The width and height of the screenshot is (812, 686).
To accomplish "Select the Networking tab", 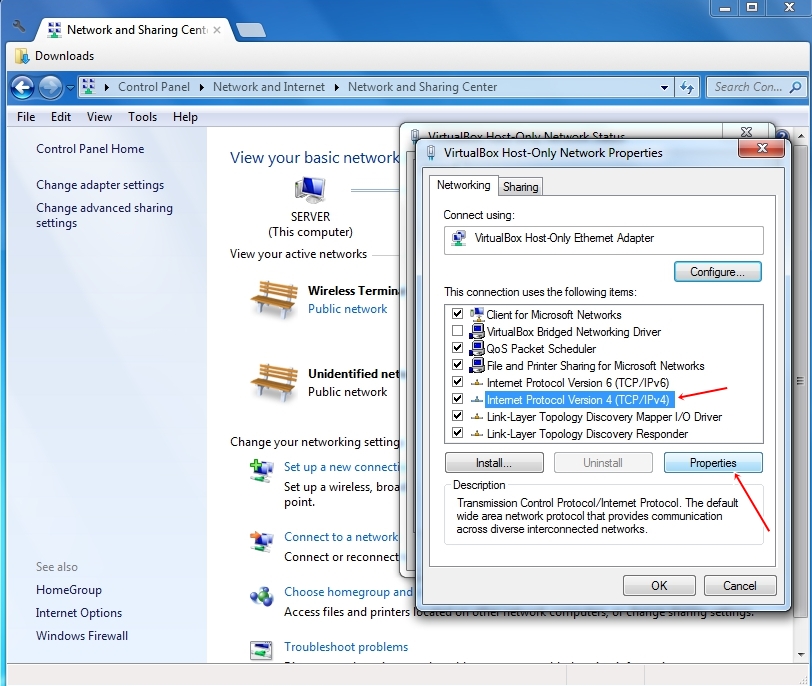I will coord(463,185).
